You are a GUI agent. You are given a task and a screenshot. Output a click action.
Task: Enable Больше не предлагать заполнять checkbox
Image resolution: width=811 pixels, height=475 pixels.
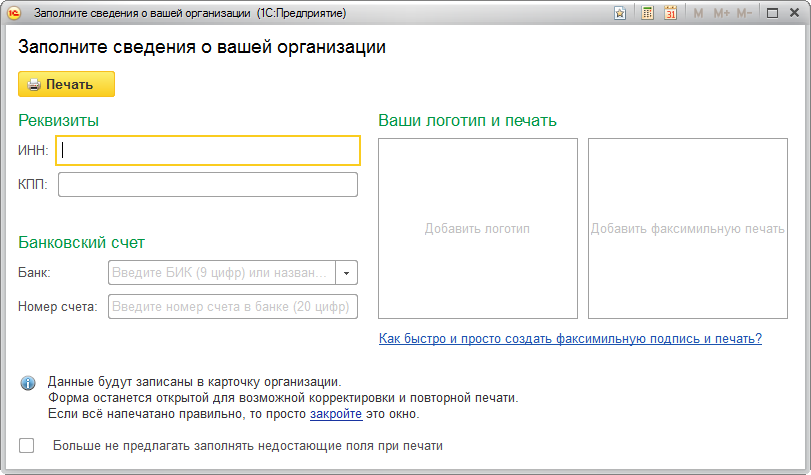(26, 446)
